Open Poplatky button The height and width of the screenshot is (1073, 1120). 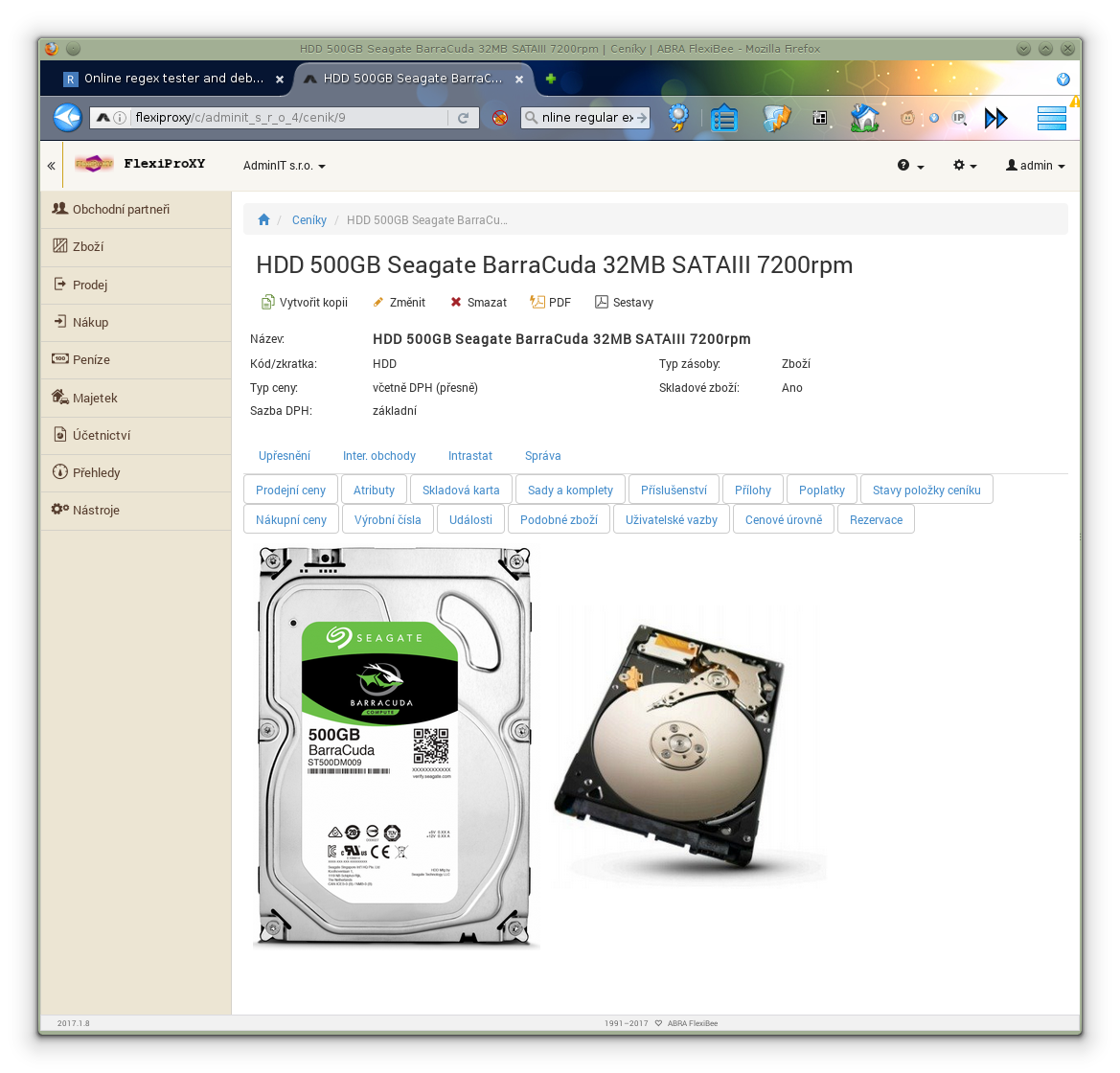coord(821,491)
